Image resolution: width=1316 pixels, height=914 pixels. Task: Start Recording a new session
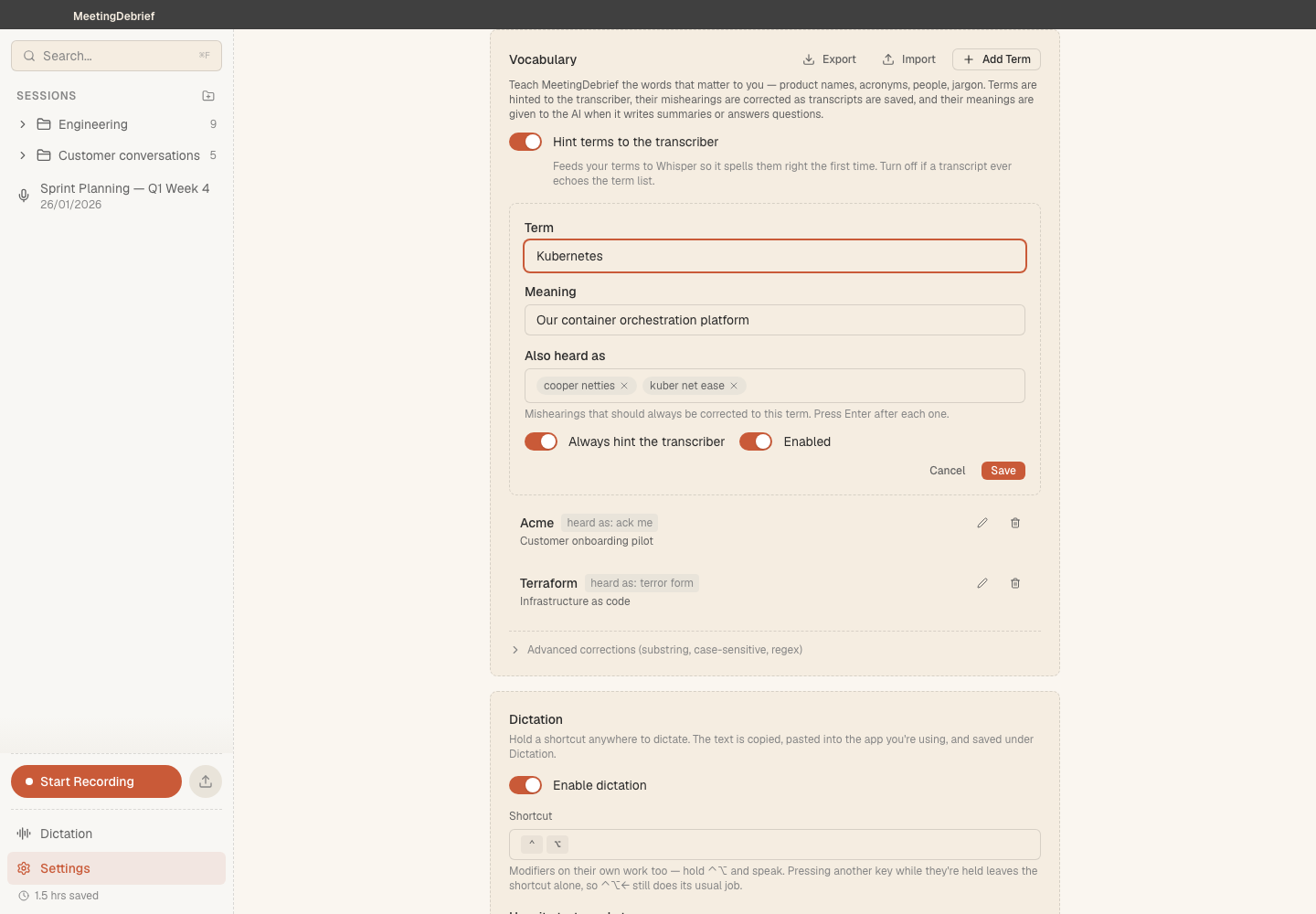pyautogui.click(x=96, y=781)
